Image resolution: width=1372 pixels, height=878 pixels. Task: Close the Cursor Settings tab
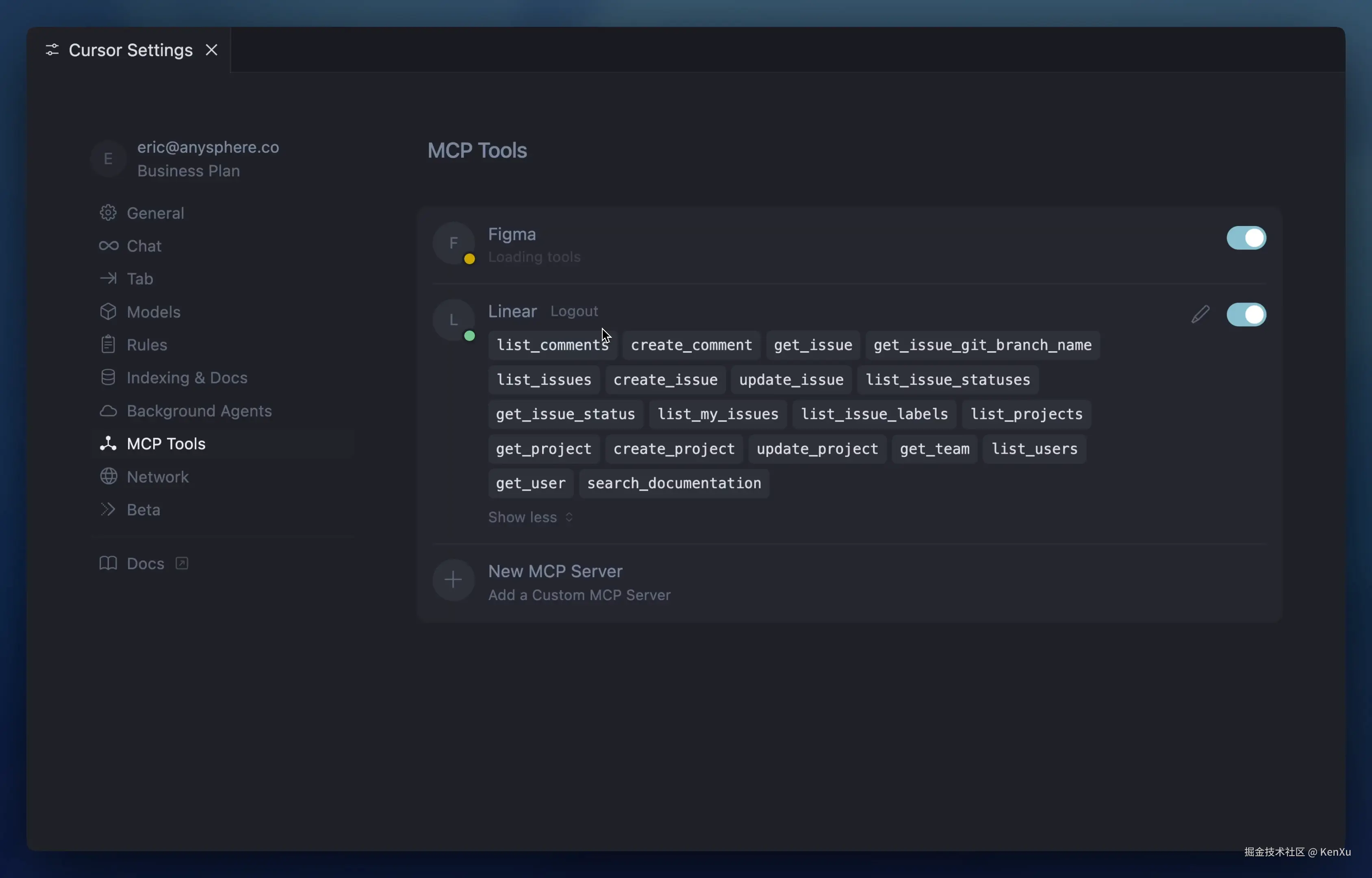coord(211,50)
